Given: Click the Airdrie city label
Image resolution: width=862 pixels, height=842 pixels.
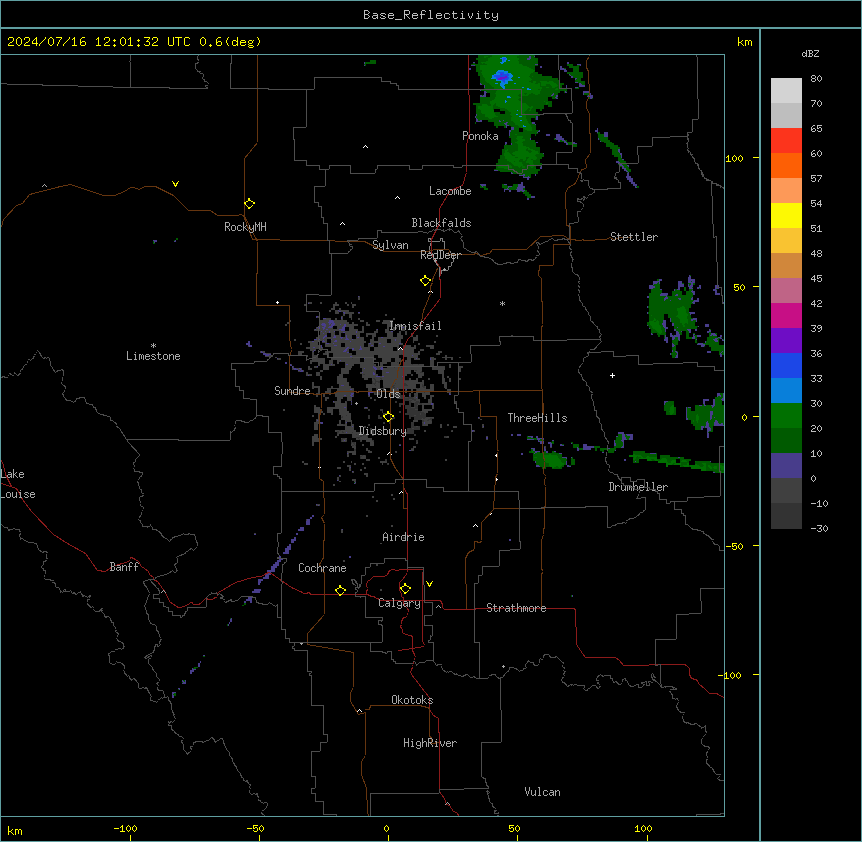Looking at the screenshot, I should click(404, 537).
